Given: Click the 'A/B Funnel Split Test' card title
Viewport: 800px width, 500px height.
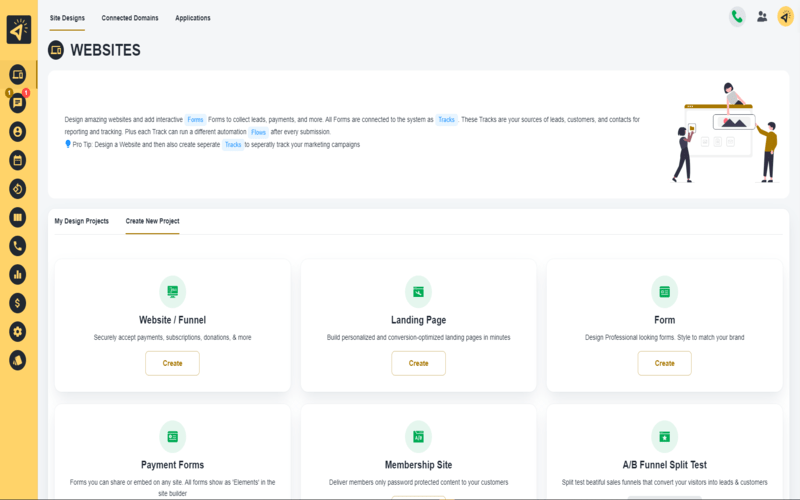Looking at the screenshot, I should pyautogui.click(x=664, y=465).
